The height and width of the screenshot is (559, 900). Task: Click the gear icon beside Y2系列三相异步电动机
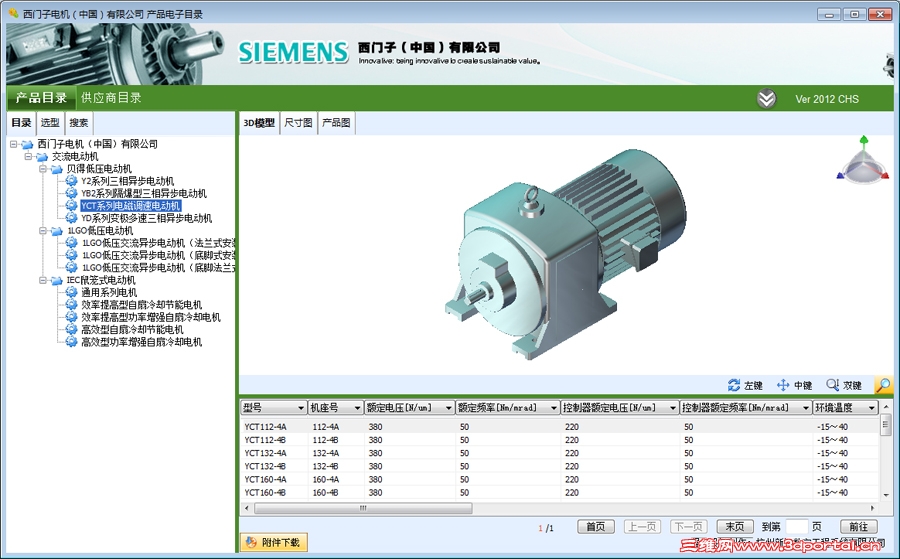71,181
